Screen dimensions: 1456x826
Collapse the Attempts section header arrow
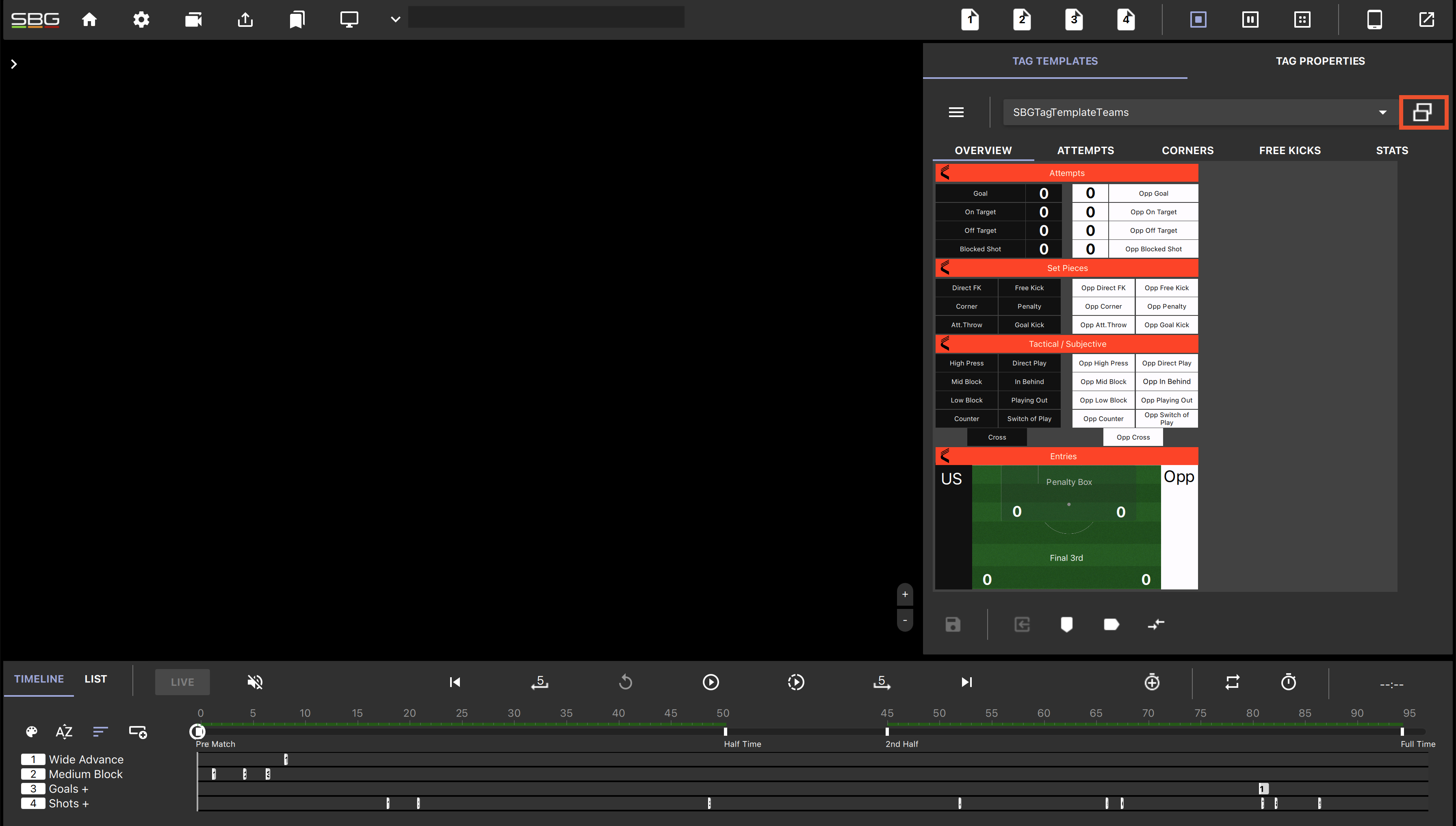click(945, 172)
